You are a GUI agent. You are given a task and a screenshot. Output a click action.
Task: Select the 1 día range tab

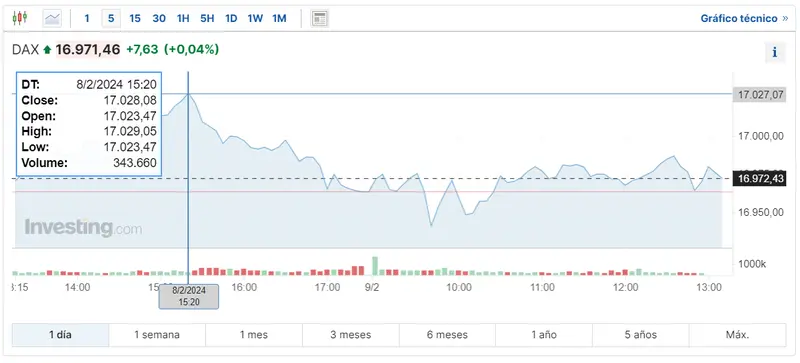[60, 335]
